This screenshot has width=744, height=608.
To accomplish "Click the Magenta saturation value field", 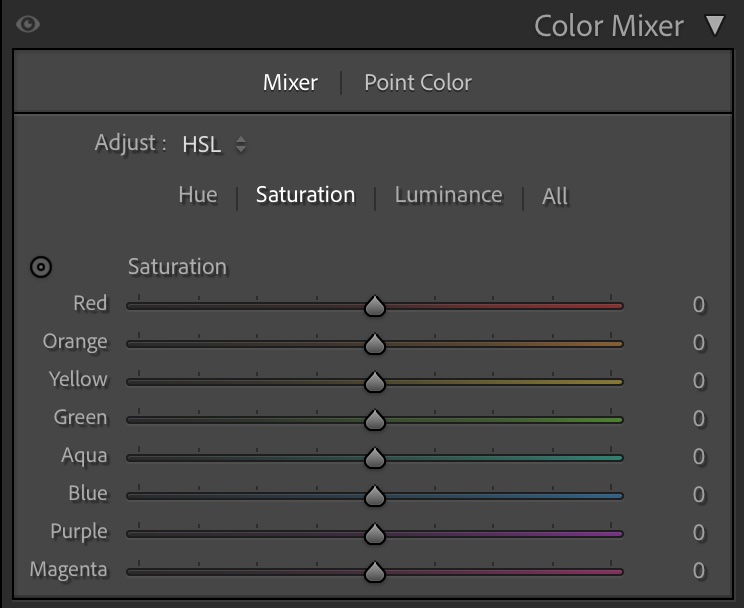I will coord(698,571).
